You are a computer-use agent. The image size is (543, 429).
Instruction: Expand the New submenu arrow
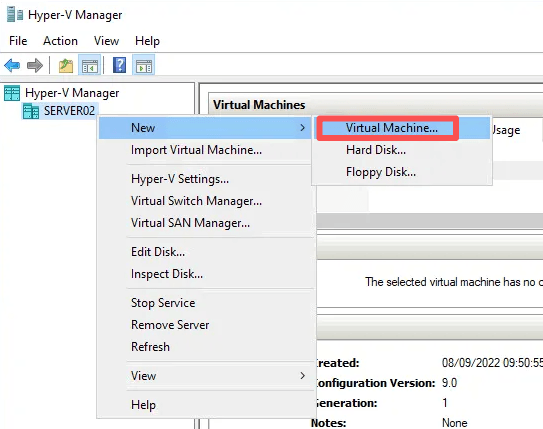click(x=302, y=128)
